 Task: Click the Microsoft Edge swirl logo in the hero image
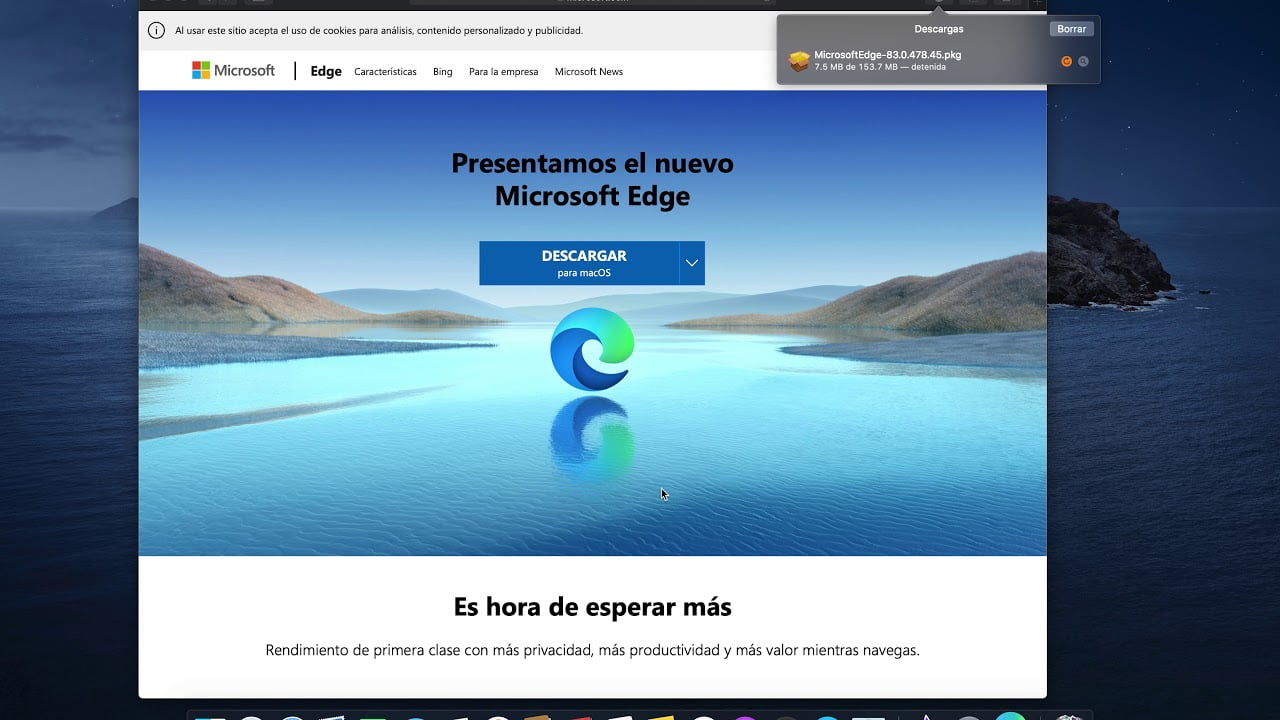(592, 347)
